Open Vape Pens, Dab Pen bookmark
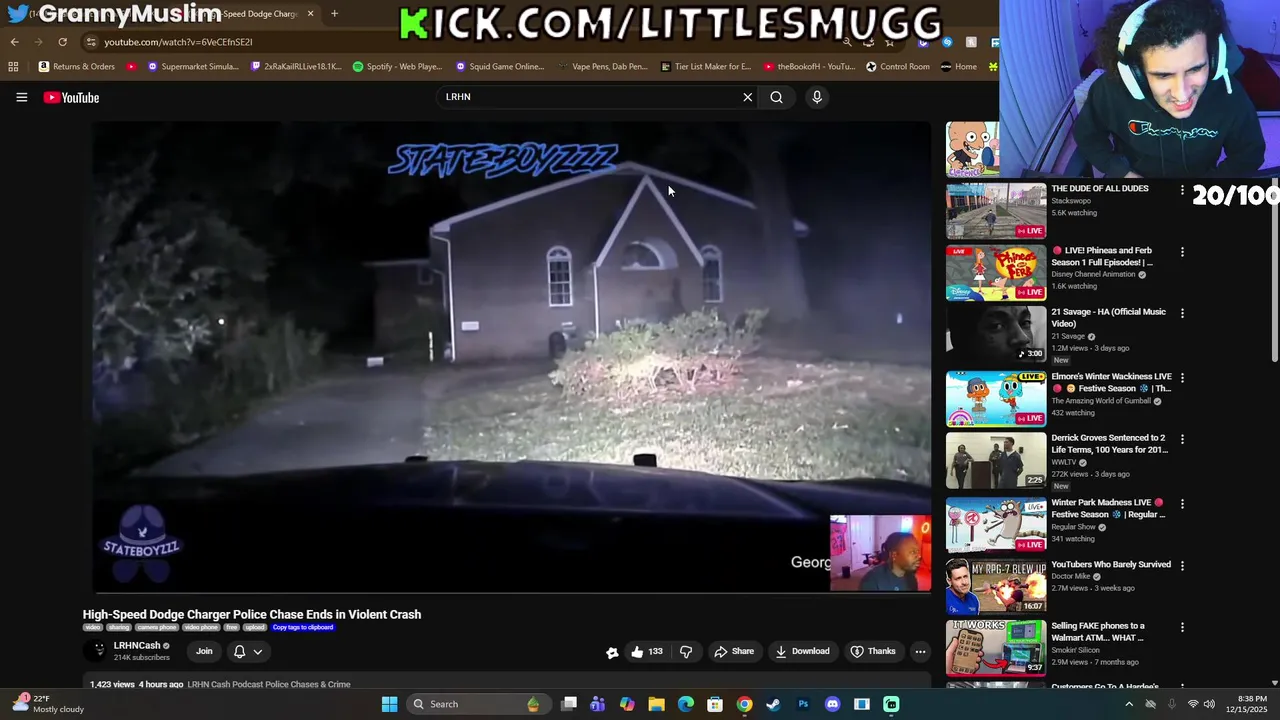This screenshot has width=1280, height=720. [602, 67]
